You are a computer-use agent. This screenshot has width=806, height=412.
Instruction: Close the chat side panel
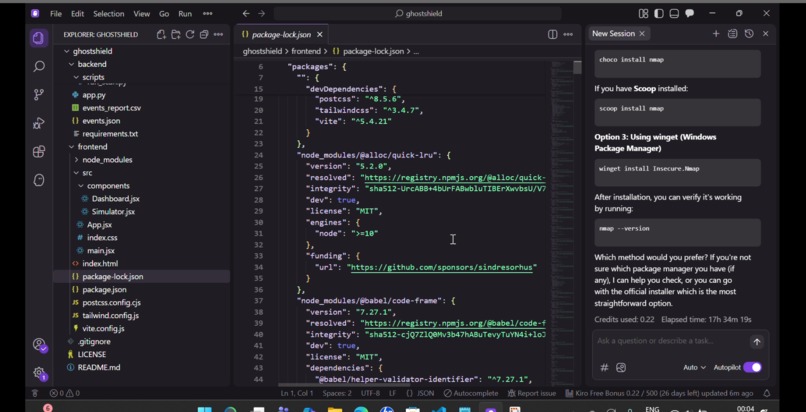tap(765, 34)
